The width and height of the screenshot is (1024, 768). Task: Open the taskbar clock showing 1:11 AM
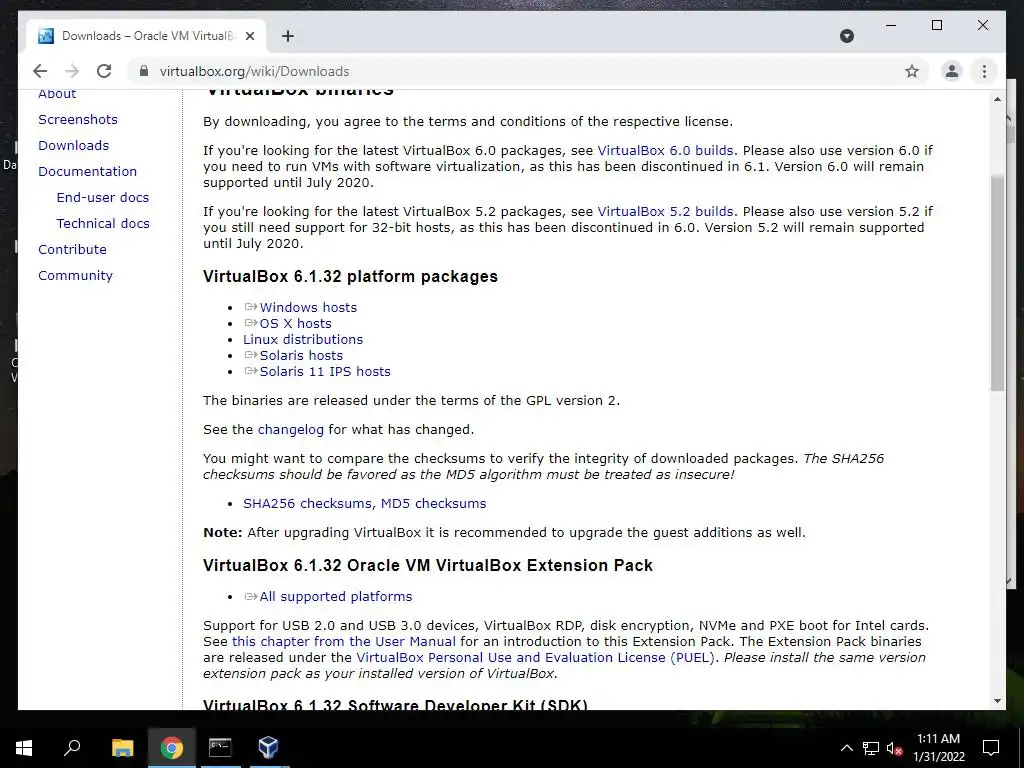coord(938,748)
